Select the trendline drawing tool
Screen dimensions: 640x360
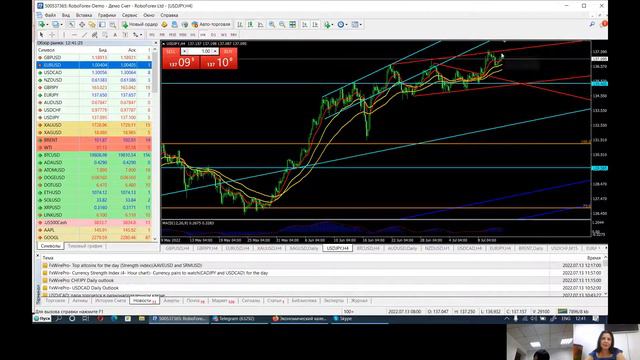pos(84,35)
